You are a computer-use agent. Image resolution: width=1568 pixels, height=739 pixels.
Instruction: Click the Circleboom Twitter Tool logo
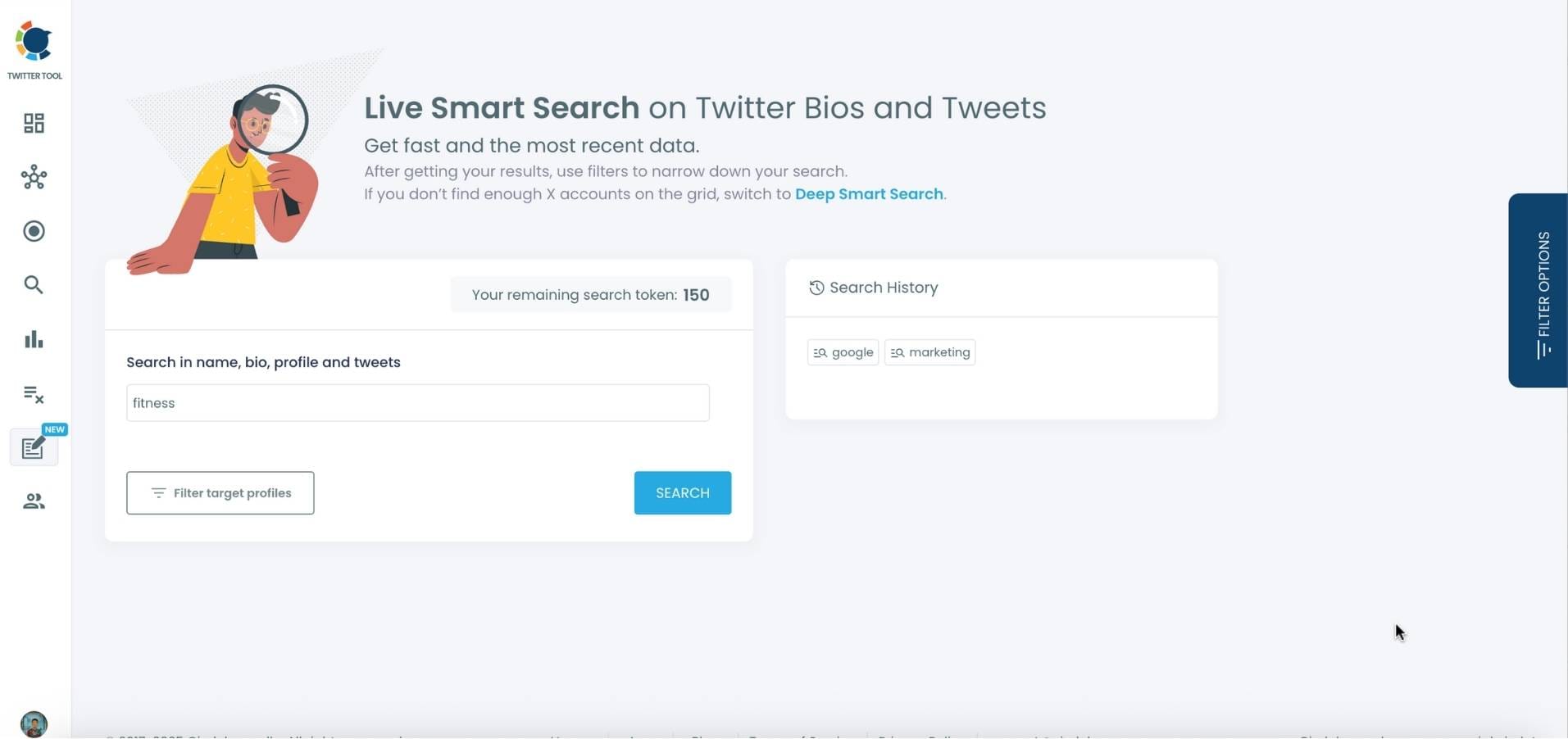[34, 50]
